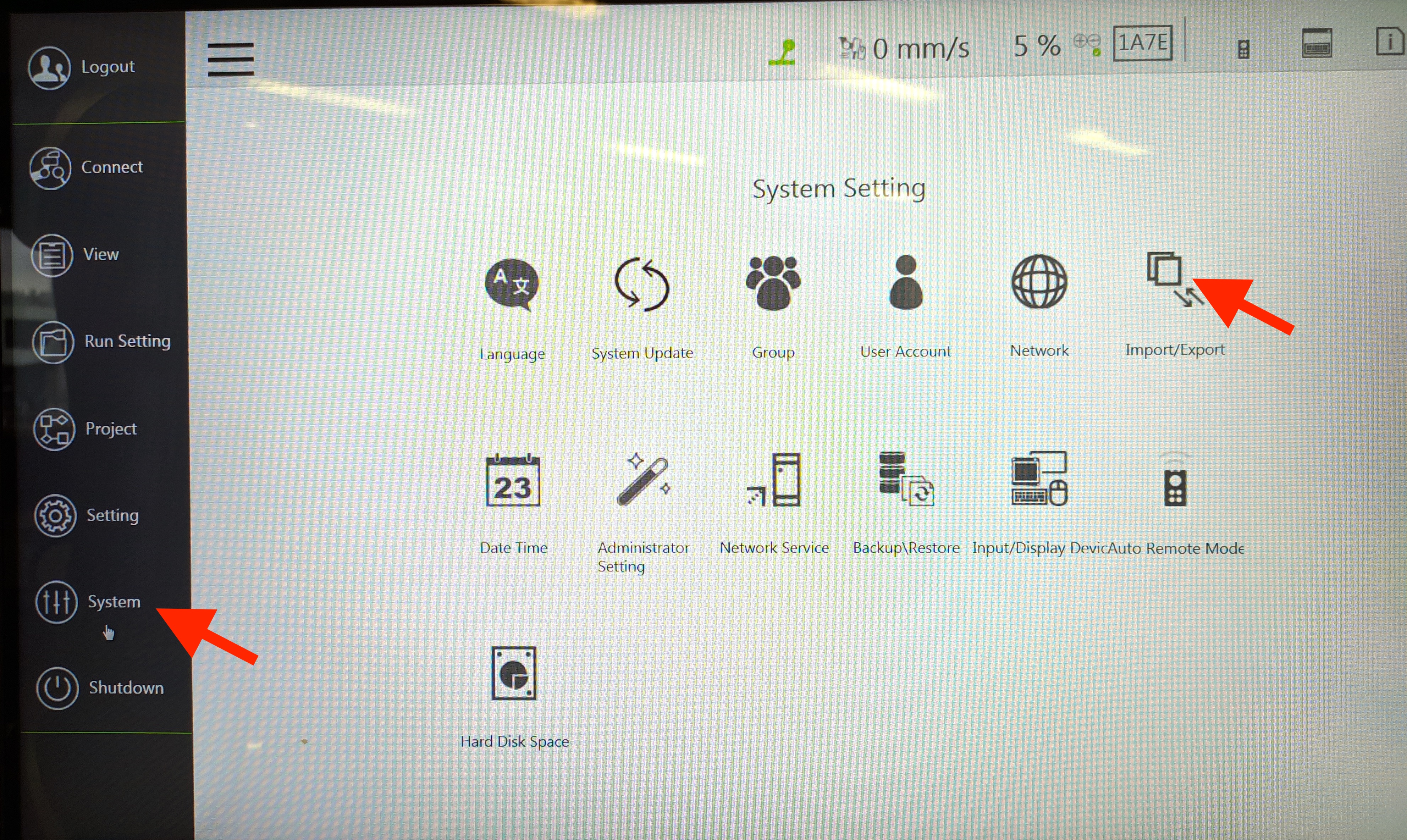
Task: Open User Account settings
Action: click(x=906, y=283)
